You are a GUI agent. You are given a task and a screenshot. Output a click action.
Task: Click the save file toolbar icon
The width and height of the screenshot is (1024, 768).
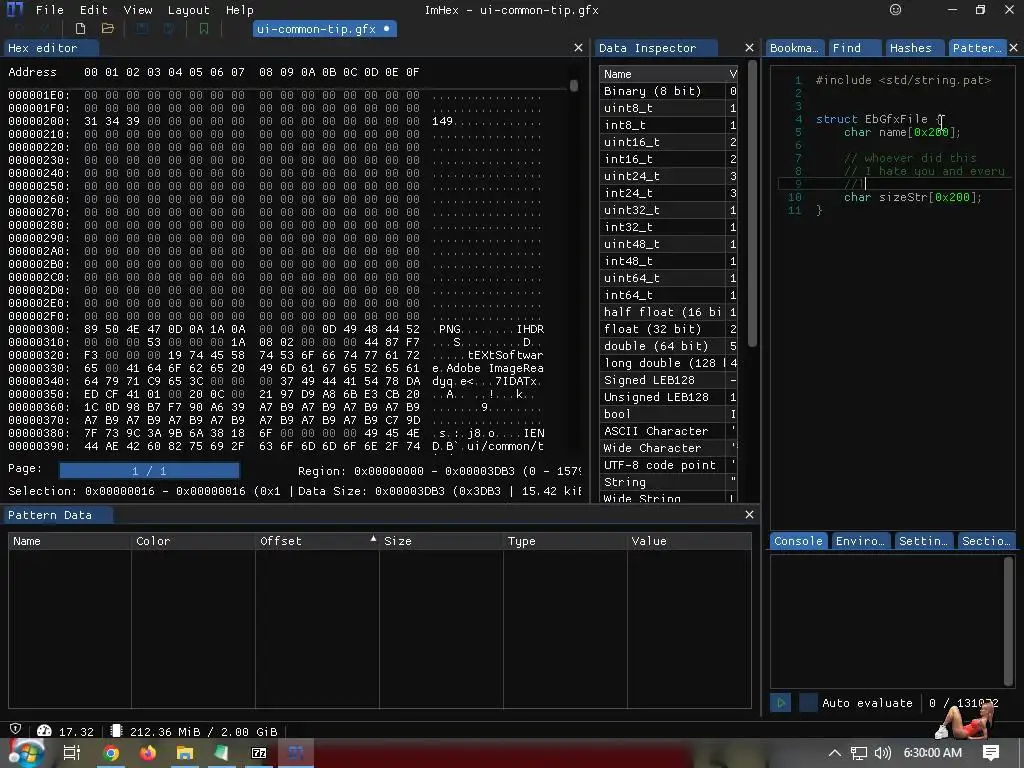142,29
